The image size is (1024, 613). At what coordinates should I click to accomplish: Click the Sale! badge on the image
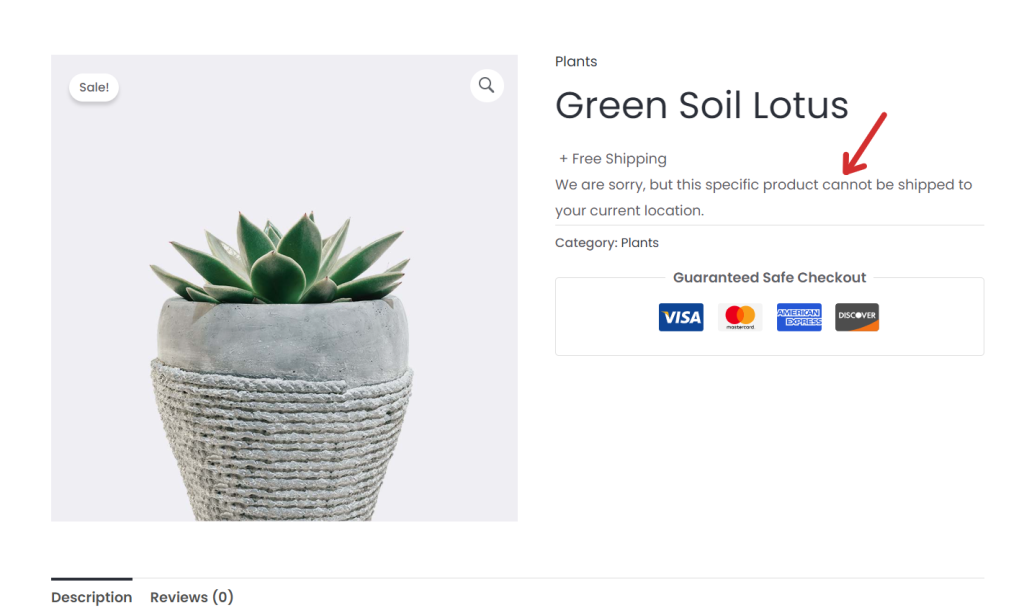[94, 87]
